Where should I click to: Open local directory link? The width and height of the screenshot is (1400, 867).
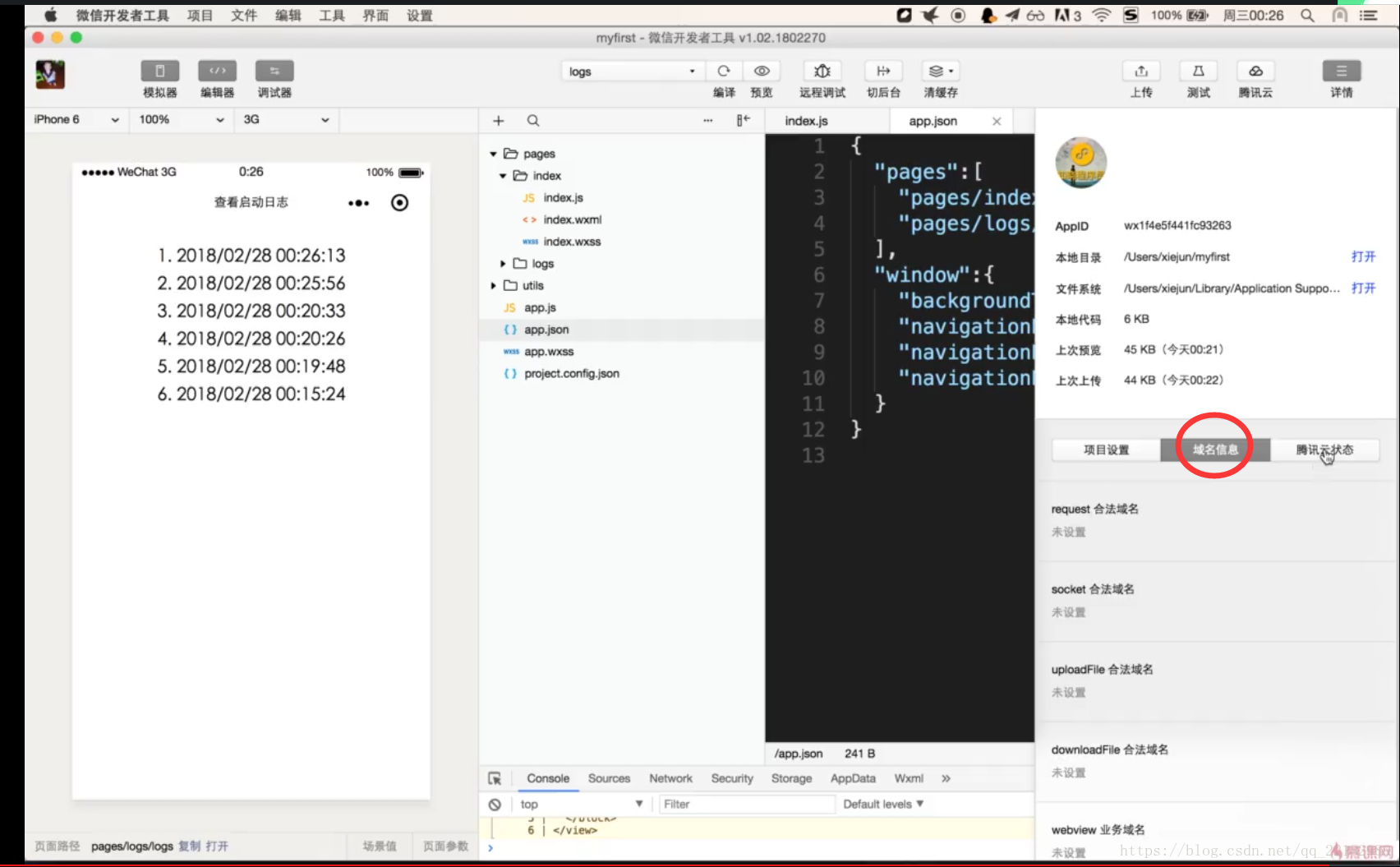(x=1363, y=256)
